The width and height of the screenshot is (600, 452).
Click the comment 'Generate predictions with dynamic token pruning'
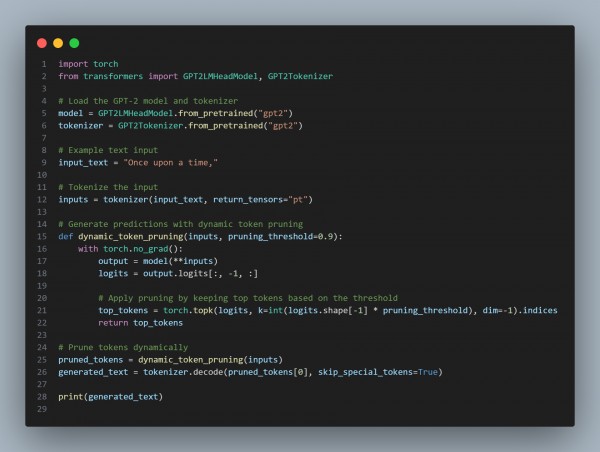pyautogui.click(x=186, y=224)
